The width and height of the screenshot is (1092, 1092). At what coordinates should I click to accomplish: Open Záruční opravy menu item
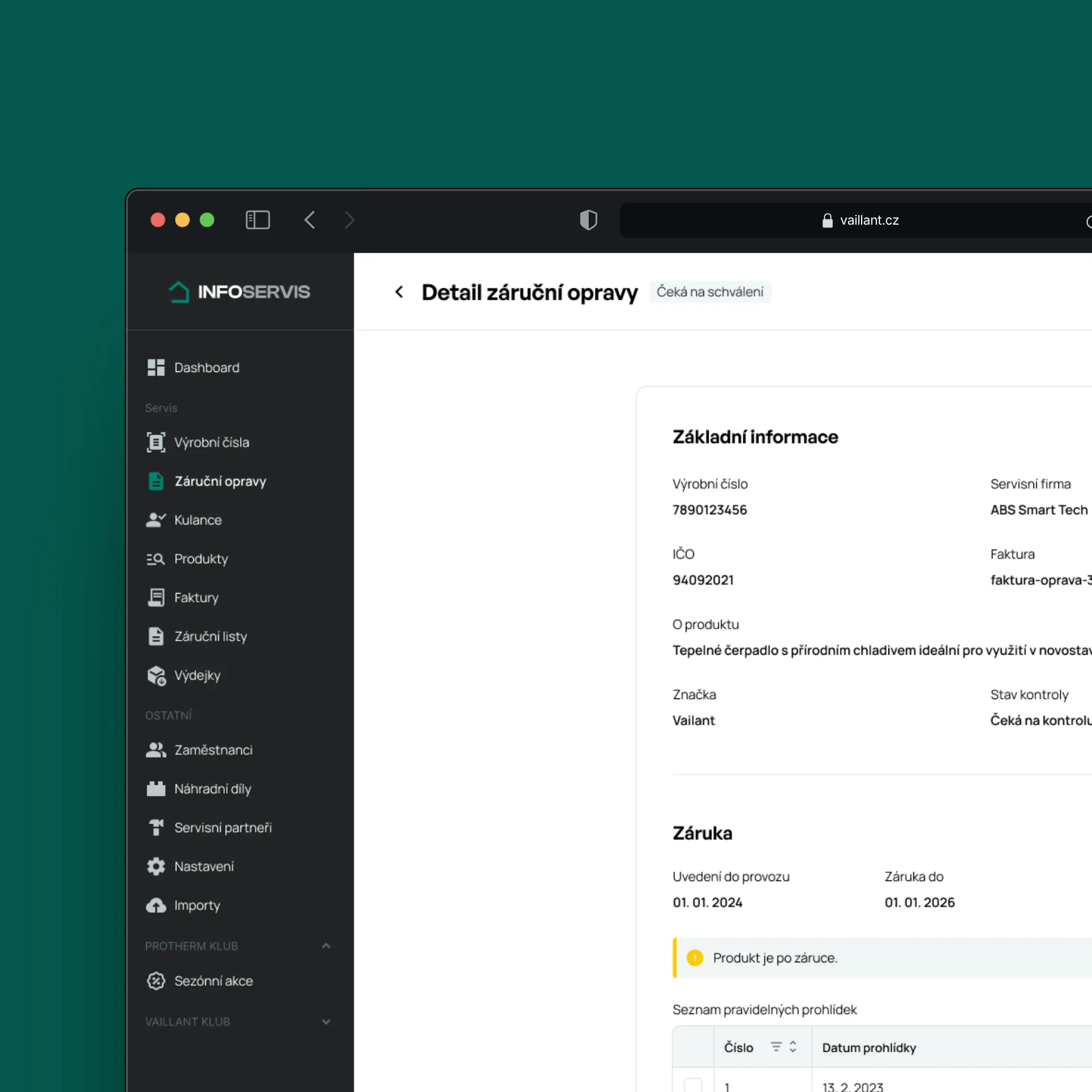(220, 482)
